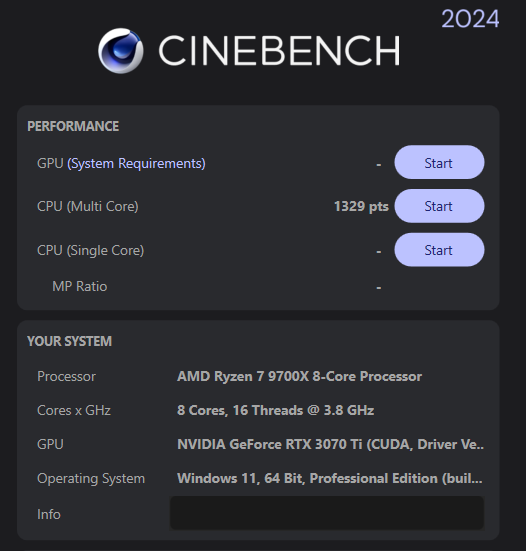Click the Windows 11 operating system value
This screenshot has width=526, height=551.
click(x=330, y=479)
